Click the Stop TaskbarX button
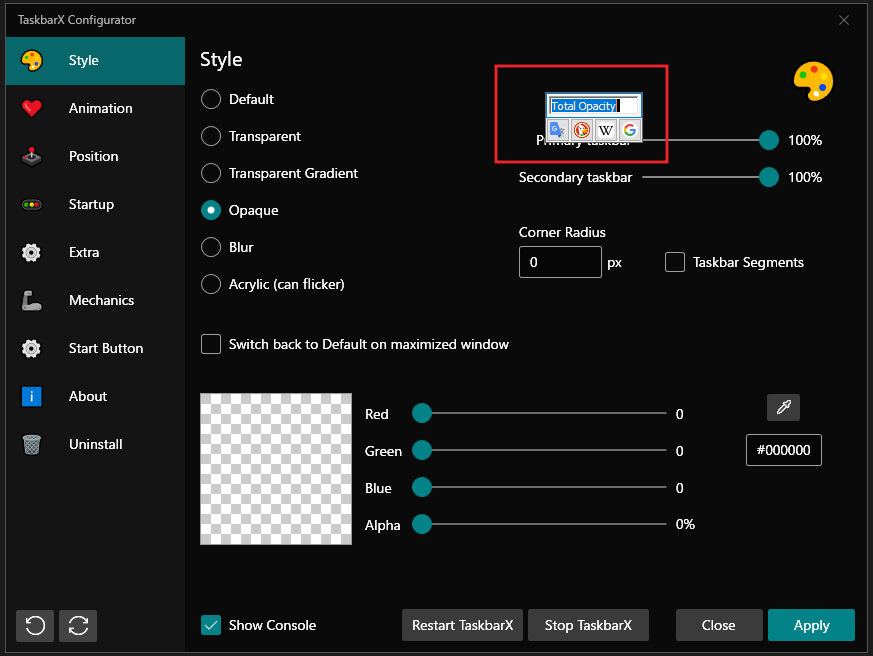873x656 pixels. point(588,625)
